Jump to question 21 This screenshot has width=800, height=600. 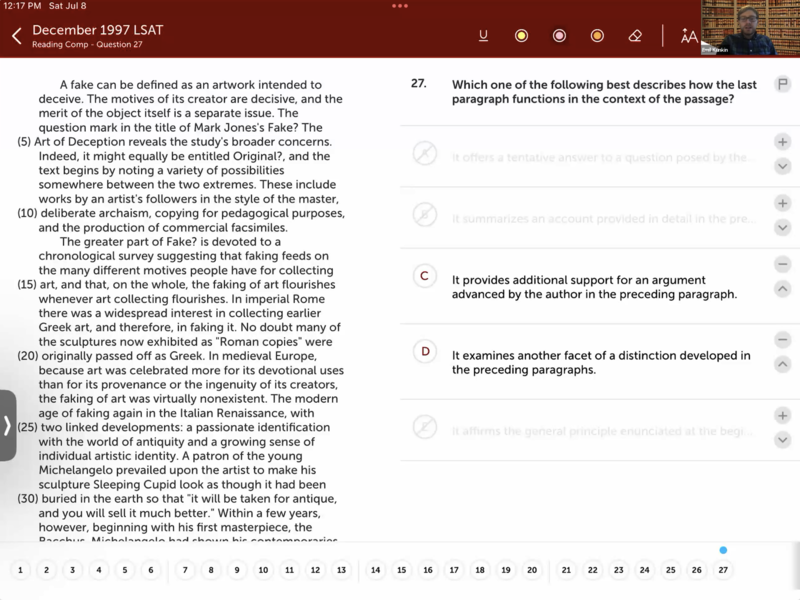pos(566,570)
